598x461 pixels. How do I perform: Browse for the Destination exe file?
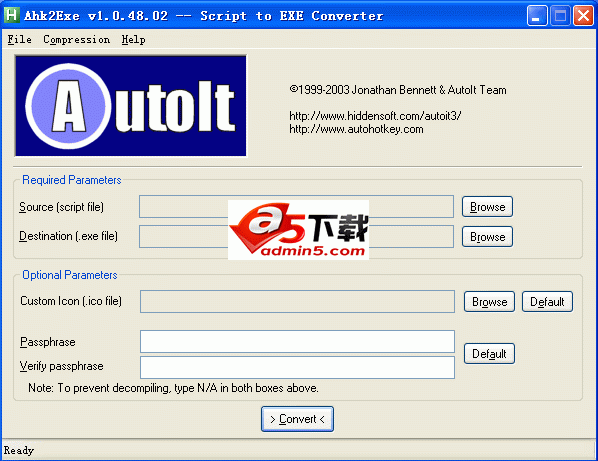[487, 237]
